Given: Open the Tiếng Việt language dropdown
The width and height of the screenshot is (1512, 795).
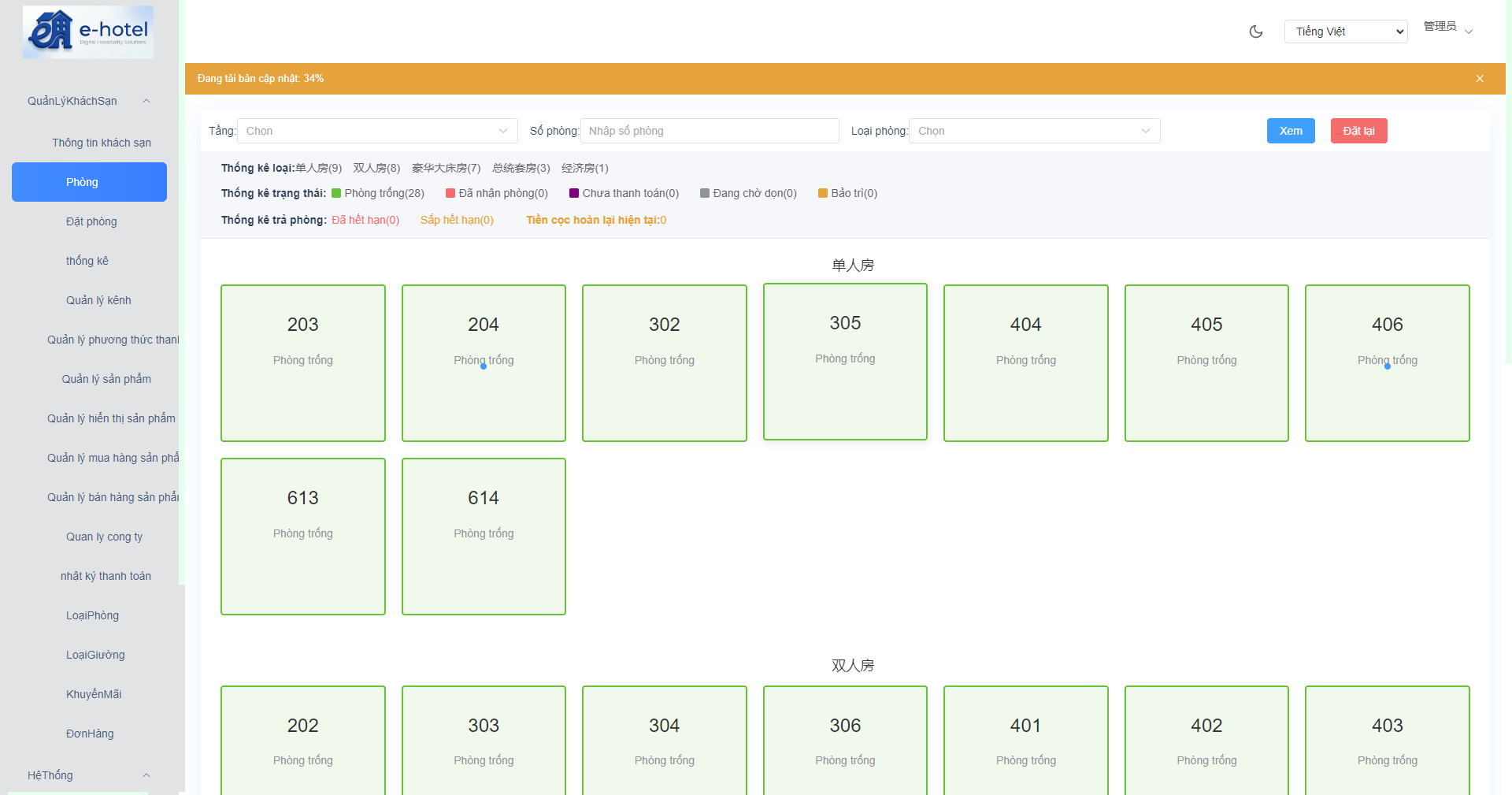Looking at the screenshot, I should pos(1346,32).
